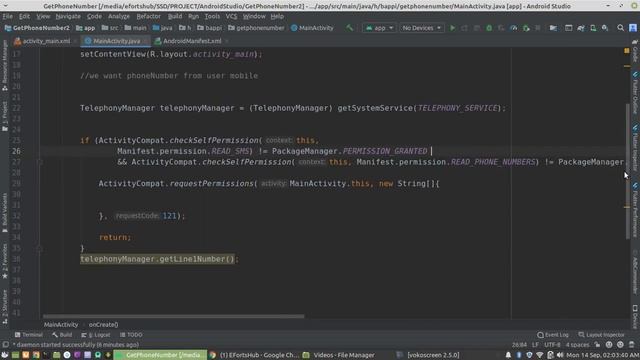
Task: Open the Favorites sidebar tab
Action: pyautogui.click(x=5, y=261)
